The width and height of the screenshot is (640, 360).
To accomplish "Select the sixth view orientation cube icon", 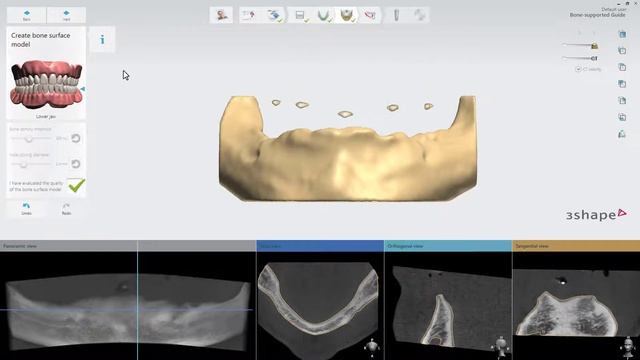I will (622, 117).
